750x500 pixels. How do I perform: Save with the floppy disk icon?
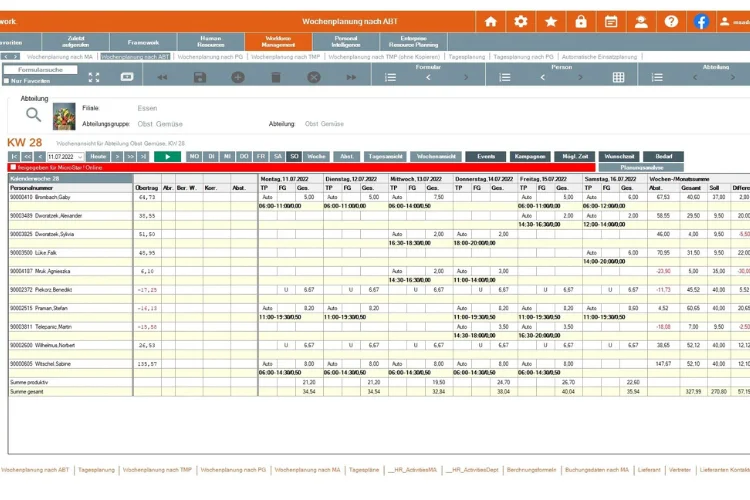point(199,77)
